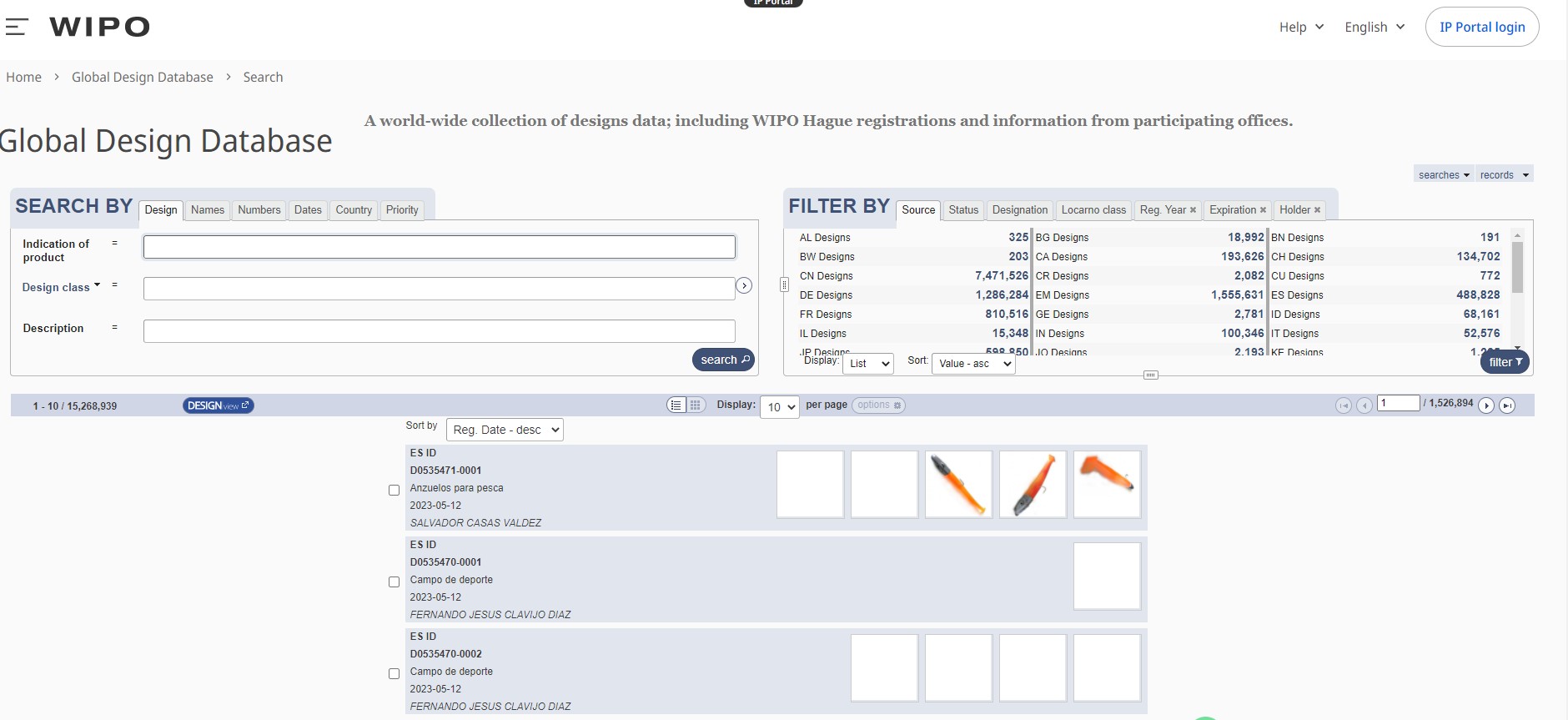Switch results to grid view
This screenshot has height=720, width=1568.
pos(695,405)
